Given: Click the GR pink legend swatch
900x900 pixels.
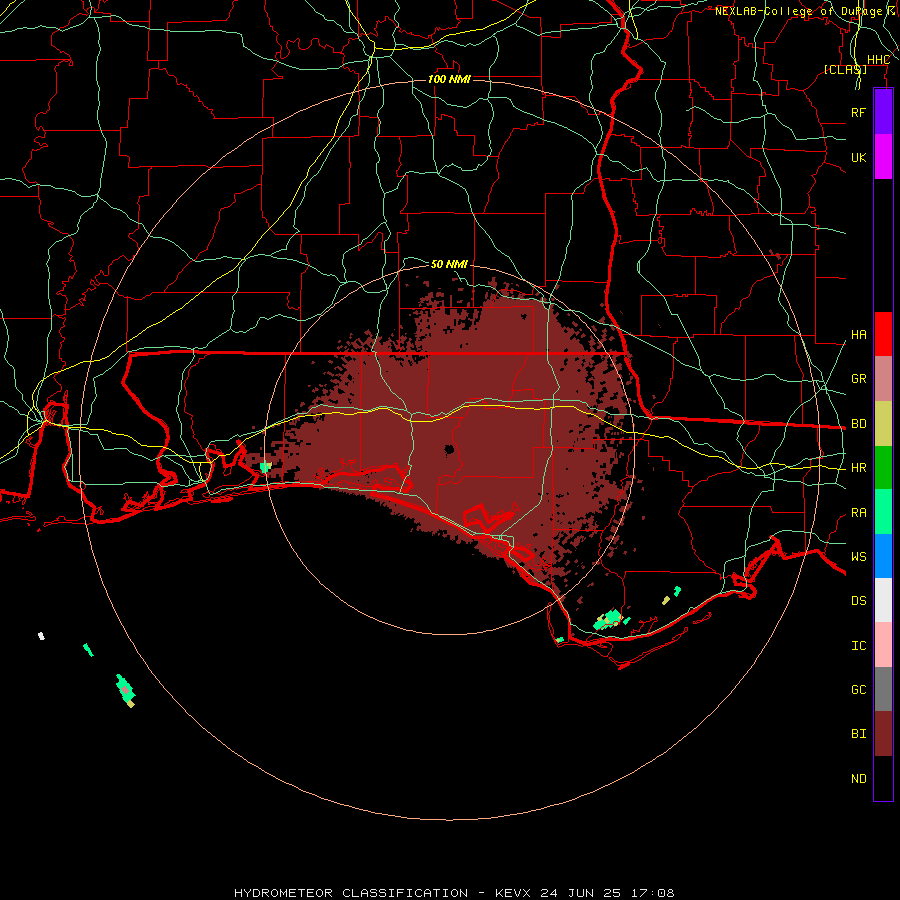Looking at the screenshot, I should [x=883, y=379].
